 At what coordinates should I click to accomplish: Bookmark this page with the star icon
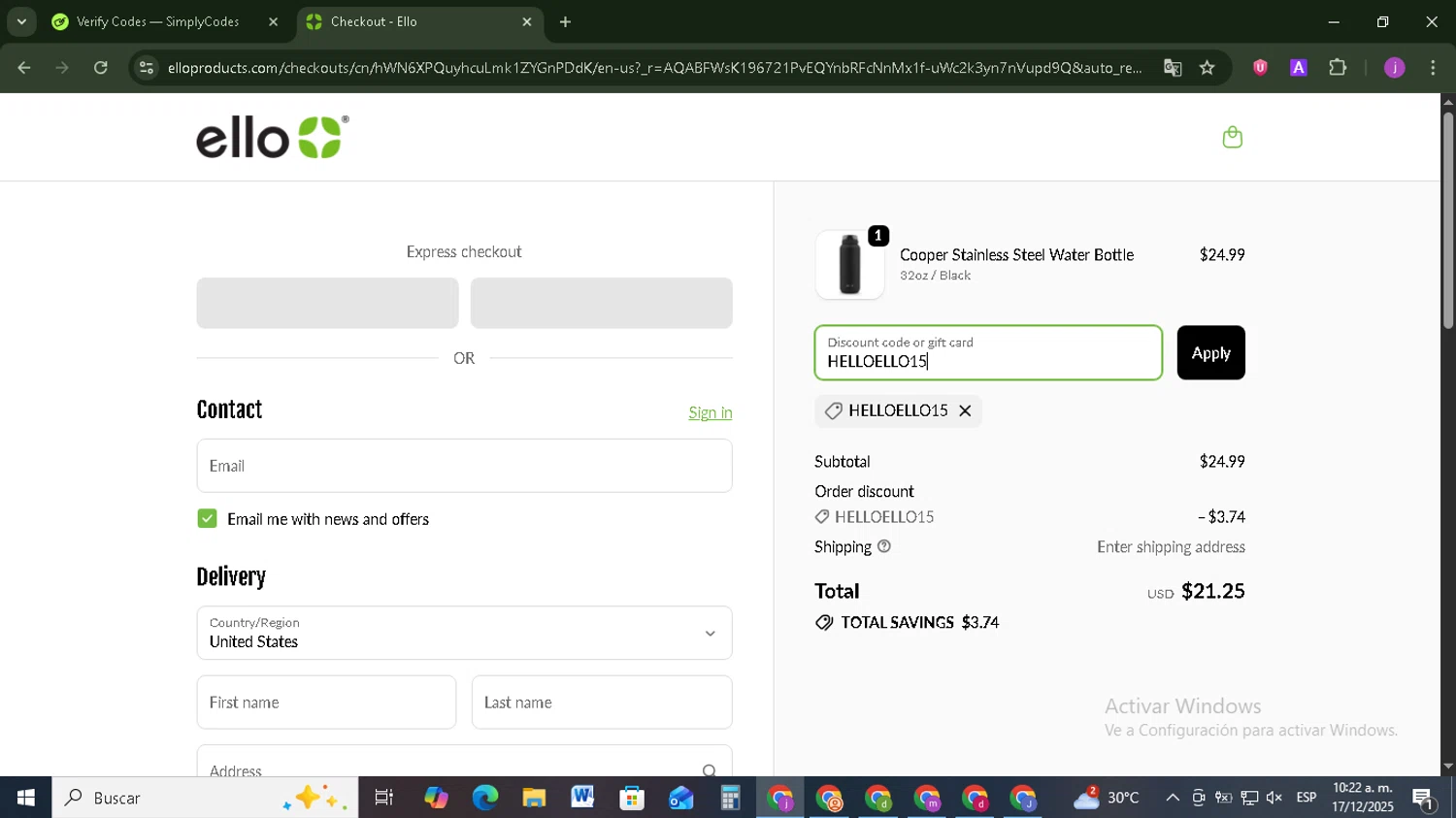[1207, 68]
